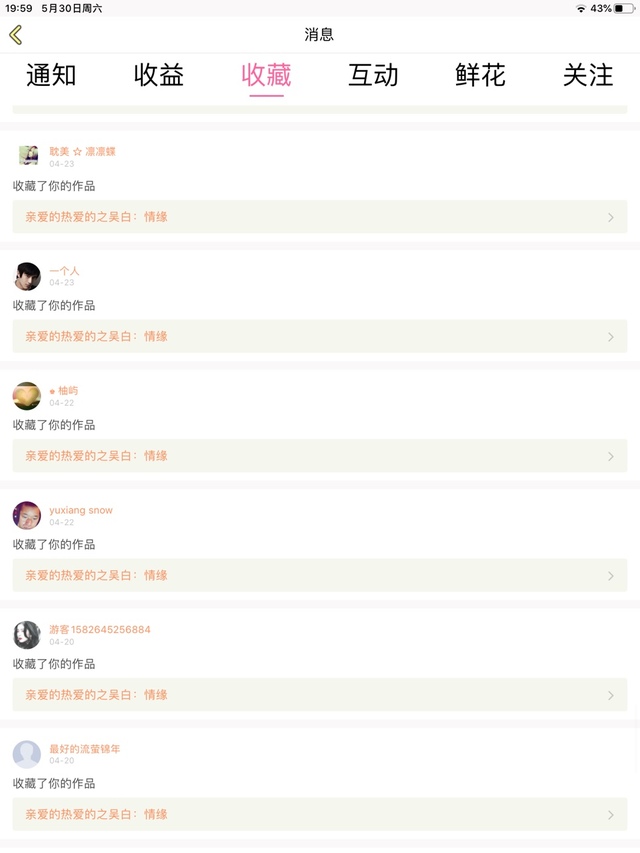Open chevron on 柚屿's collected work row
The image size is (640, 853).
[x=611, y=456]
